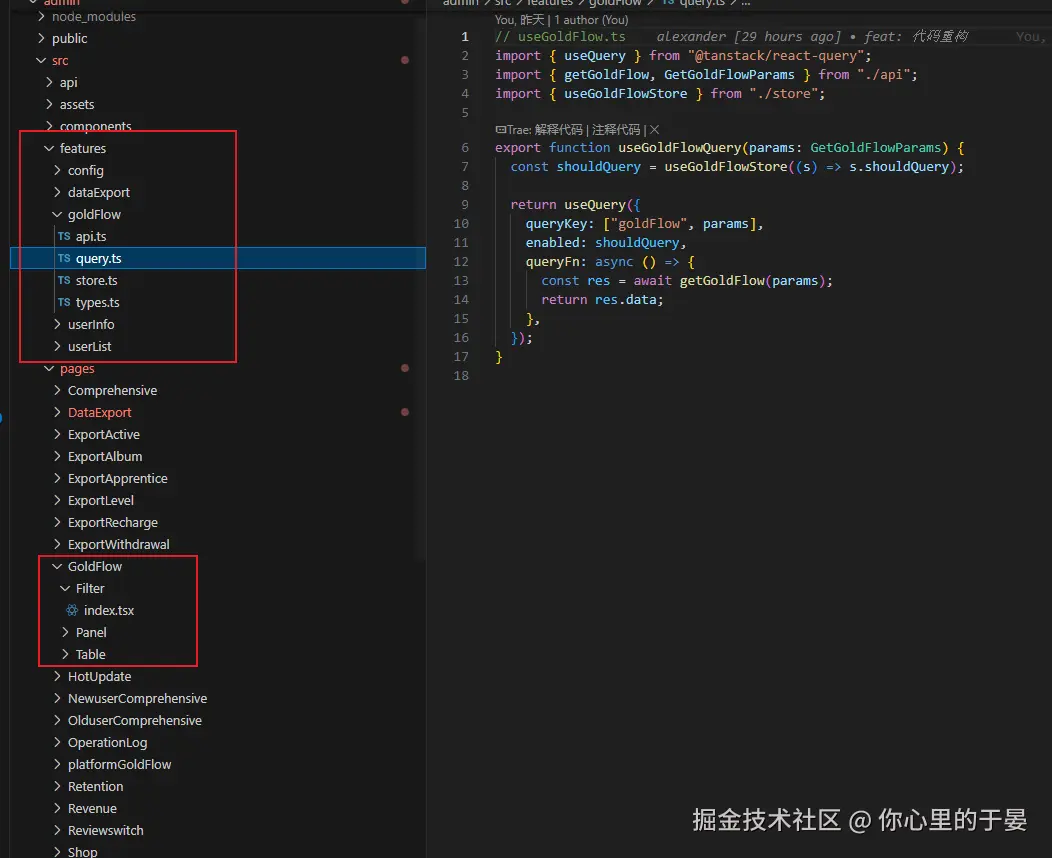Expand the Panel folder chevron
This screenshot has height=858, width=1052.
[x=66, y=633]
